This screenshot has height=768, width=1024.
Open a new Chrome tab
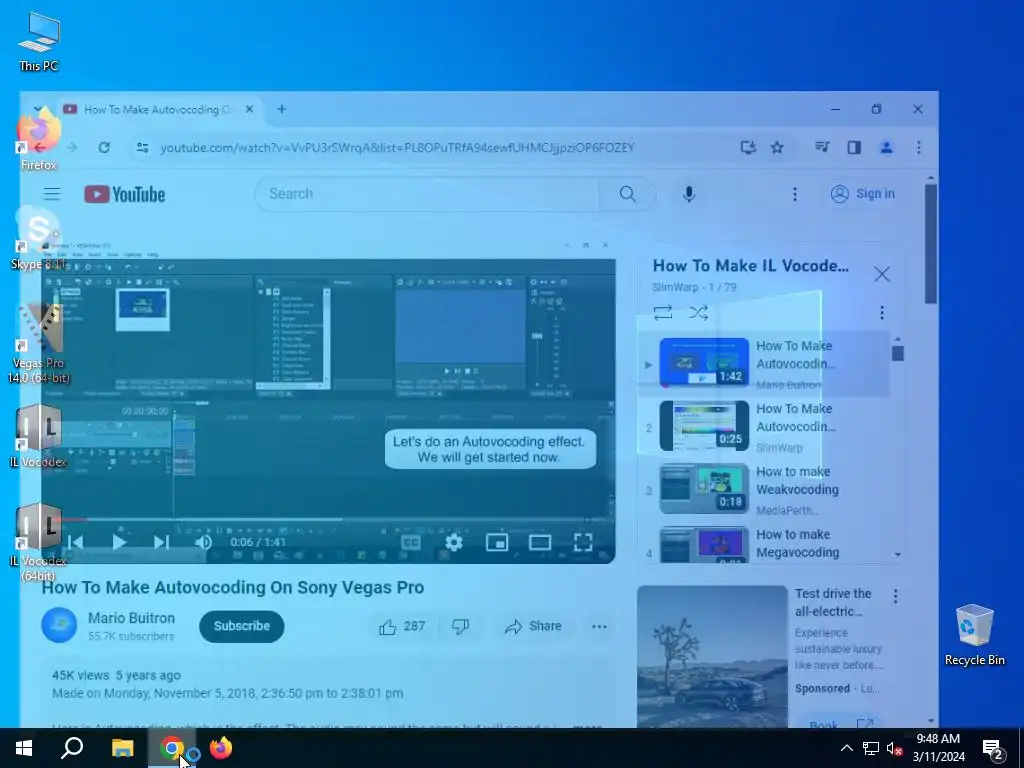[x=281, y=109]
